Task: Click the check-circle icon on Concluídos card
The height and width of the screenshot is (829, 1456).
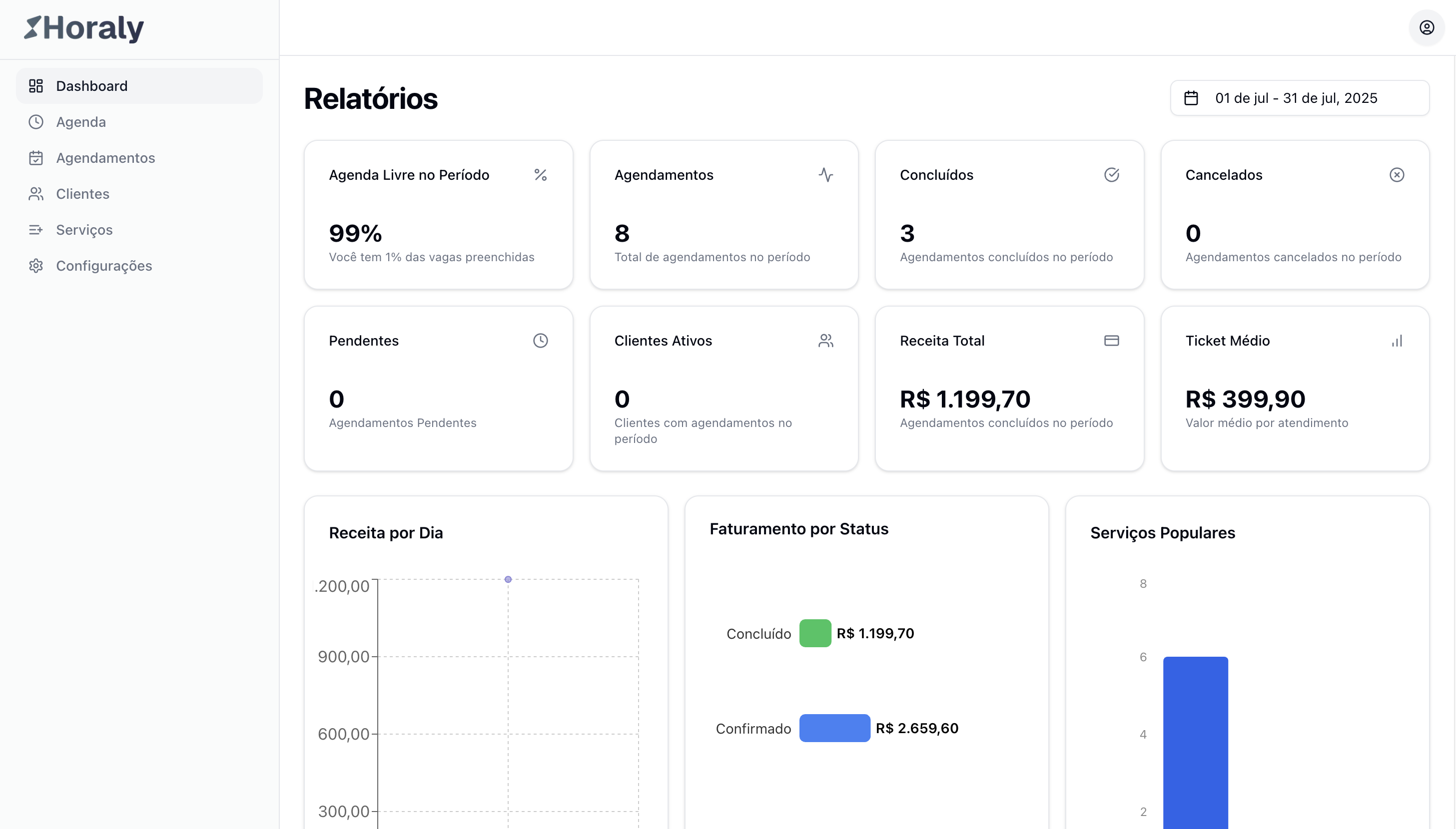Action: [1111, 175]
